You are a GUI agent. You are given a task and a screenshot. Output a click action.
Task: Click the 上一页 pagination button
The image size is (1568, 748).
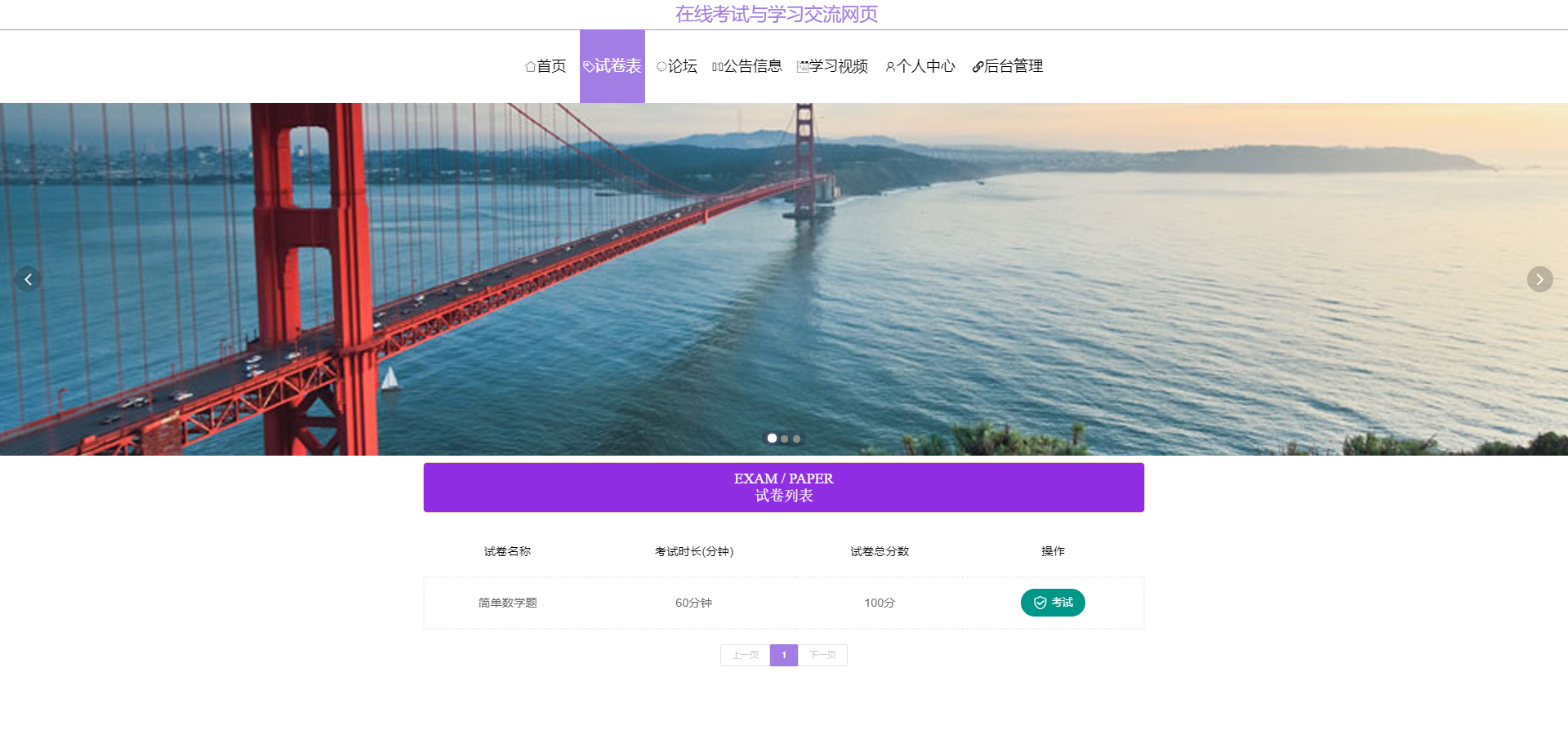[x=744, y=655]
